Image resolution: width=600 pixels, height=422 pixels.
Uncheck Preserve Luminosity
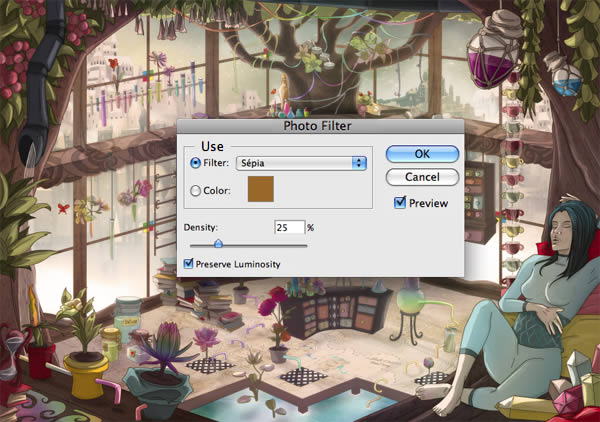click(188, 264)
